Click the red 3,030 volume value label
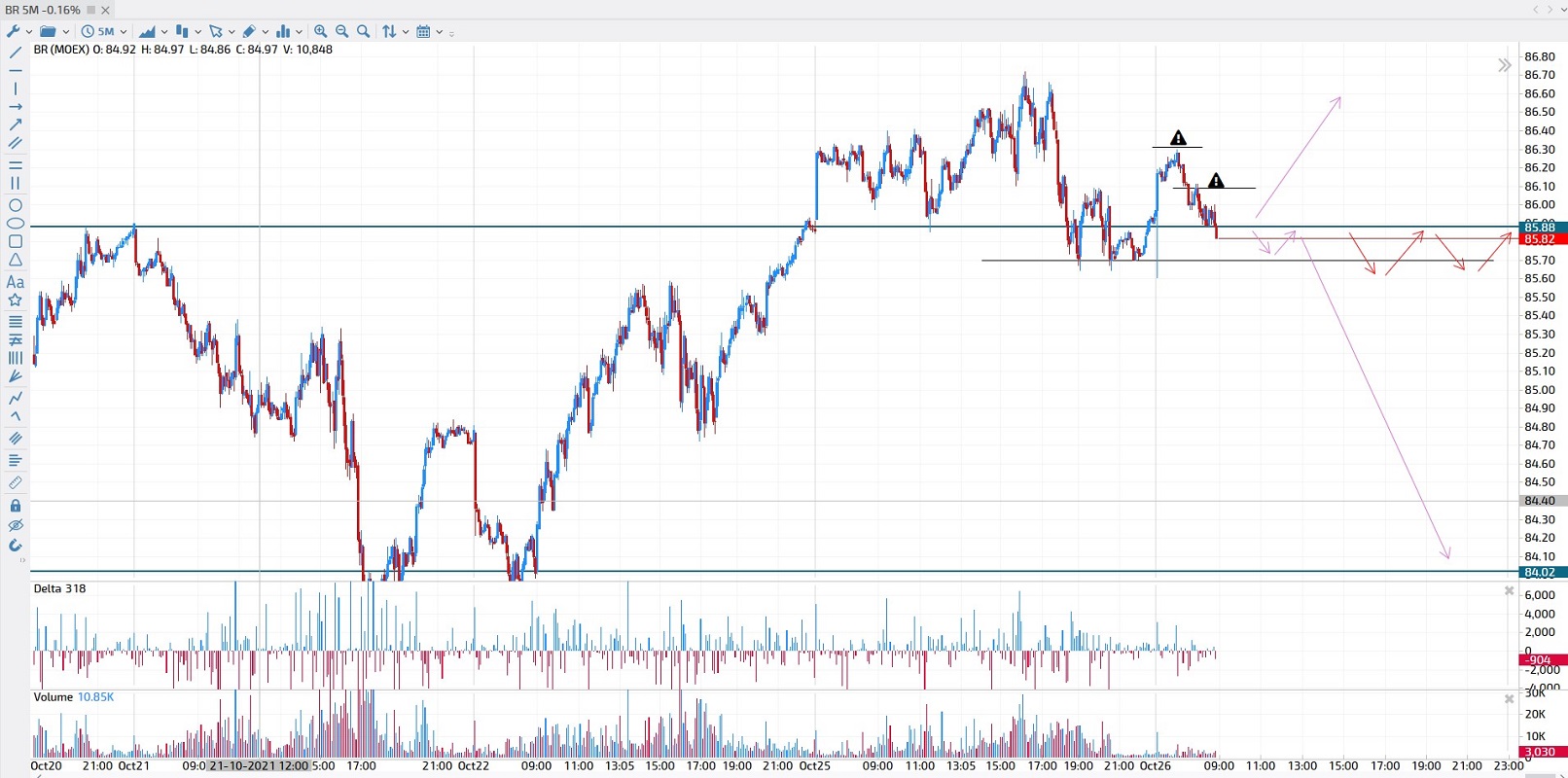The image size is (1568, 778). tap(1543, 752)
